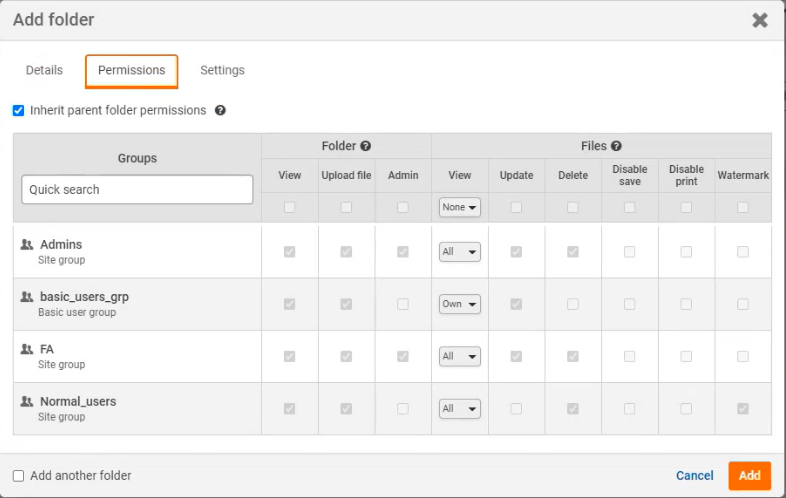Click the Cancel link
The width and height of the screenshot is (786, 498).
point(694,476)
